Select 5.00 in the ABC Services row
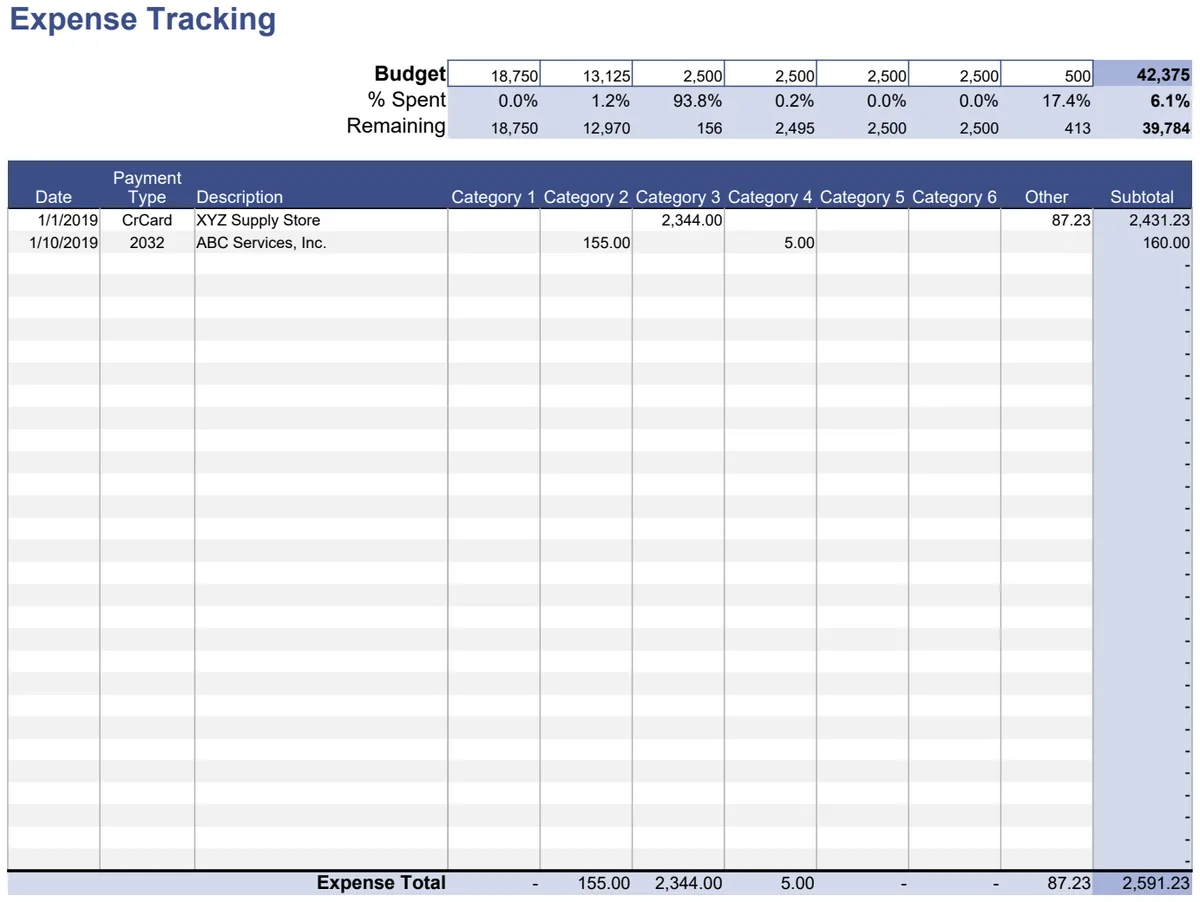The height and width of the screenshot is (902, 1200). (771, 242)
